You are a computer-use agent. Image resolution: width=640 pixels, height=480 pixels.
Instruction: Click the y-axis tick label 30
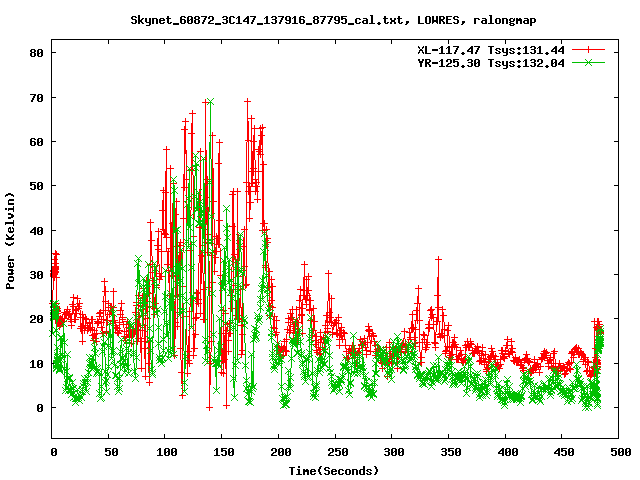(x=36, y=275)
